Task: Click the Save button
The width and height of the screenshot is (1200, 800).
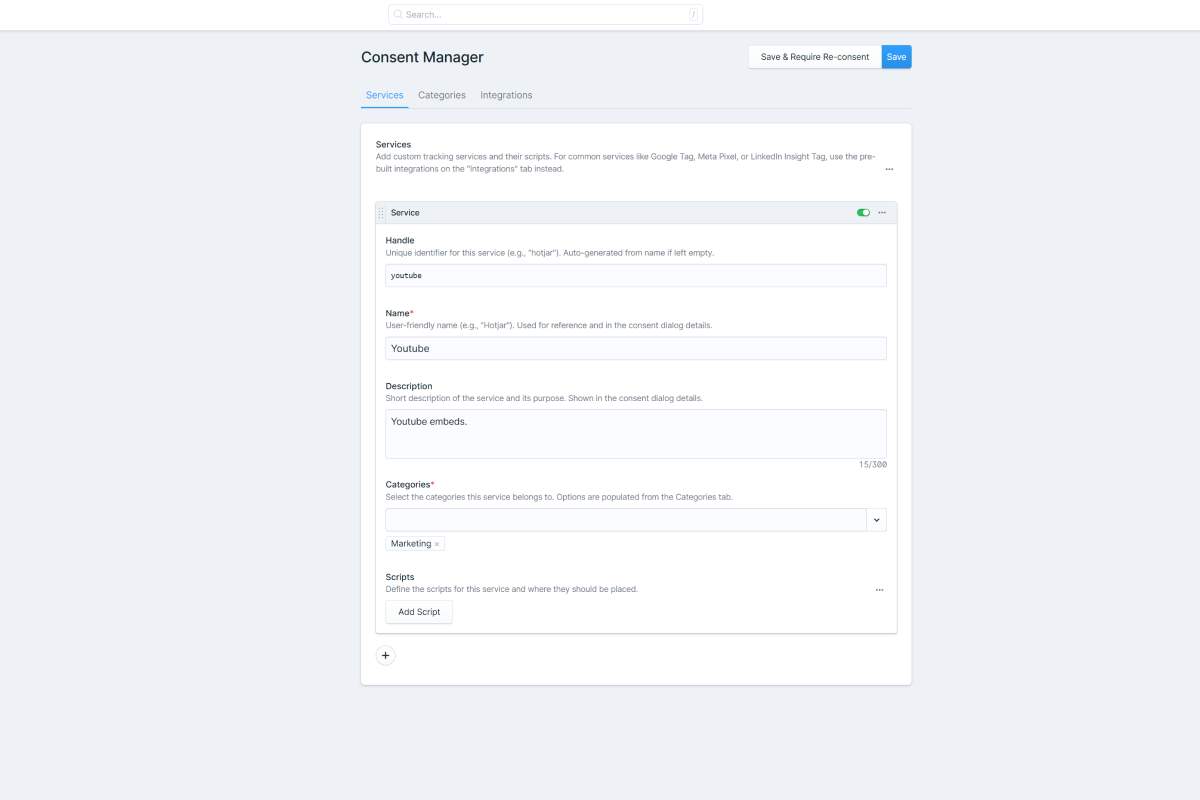Action: point(896,57)
